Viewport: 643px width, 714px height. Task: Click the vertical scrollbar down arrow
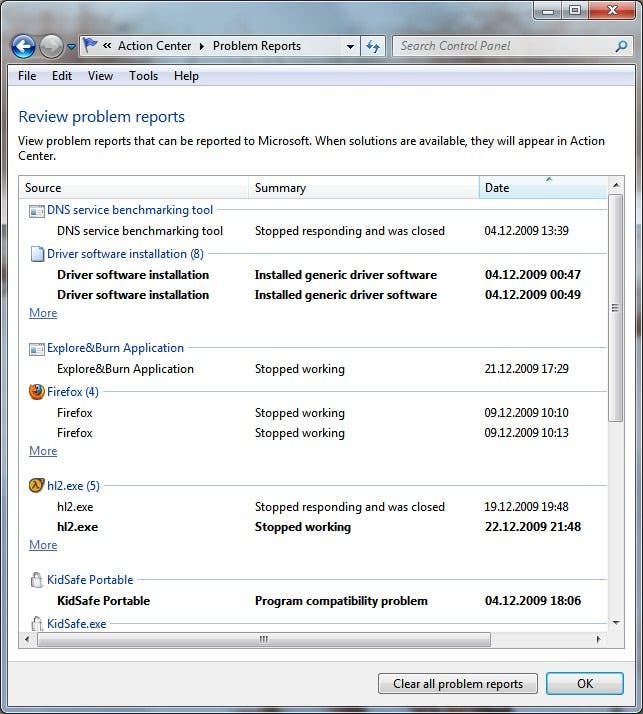pyautogui.click(x=616, y=622)
